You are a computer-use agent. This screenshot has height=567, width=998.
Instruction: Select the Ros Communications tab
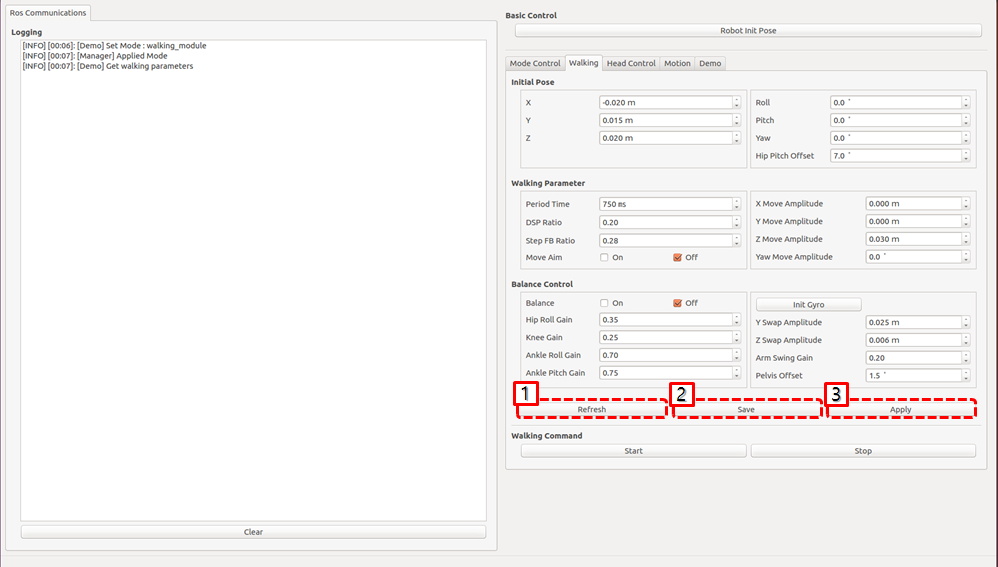pos(48,13)
